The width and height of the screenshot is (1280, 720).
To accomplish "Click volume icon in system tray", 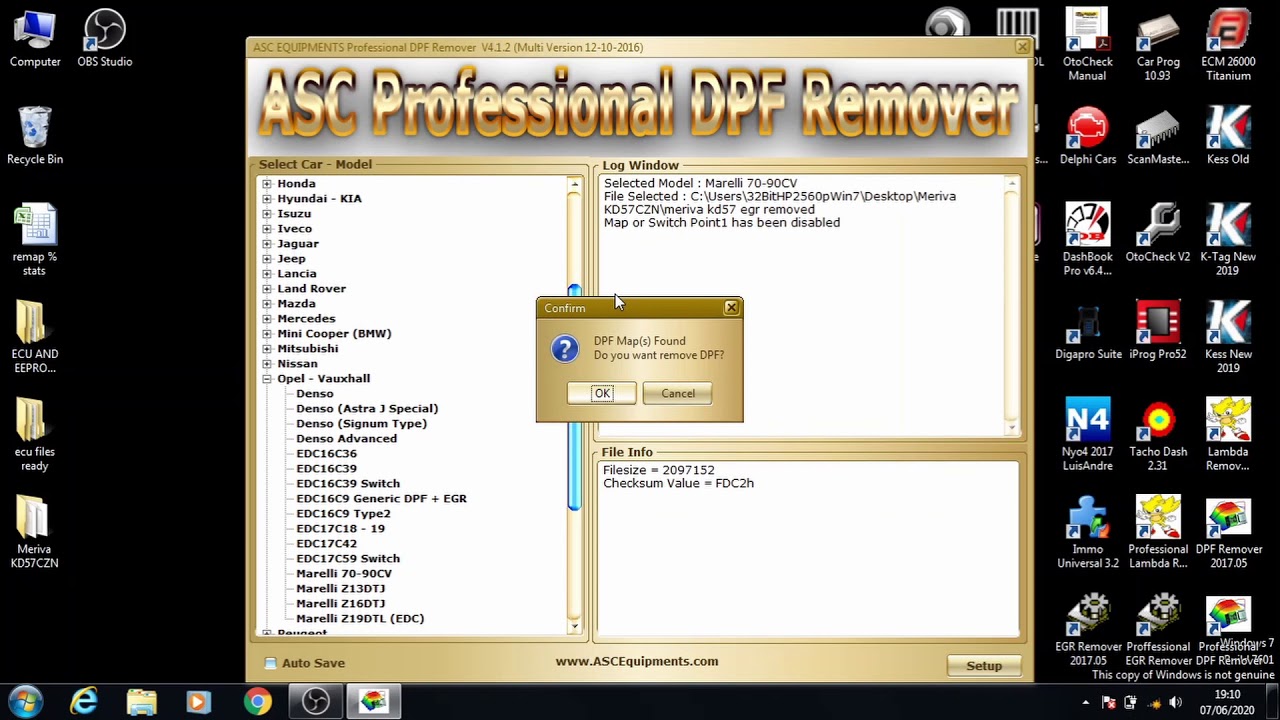I will (1175, 702).
